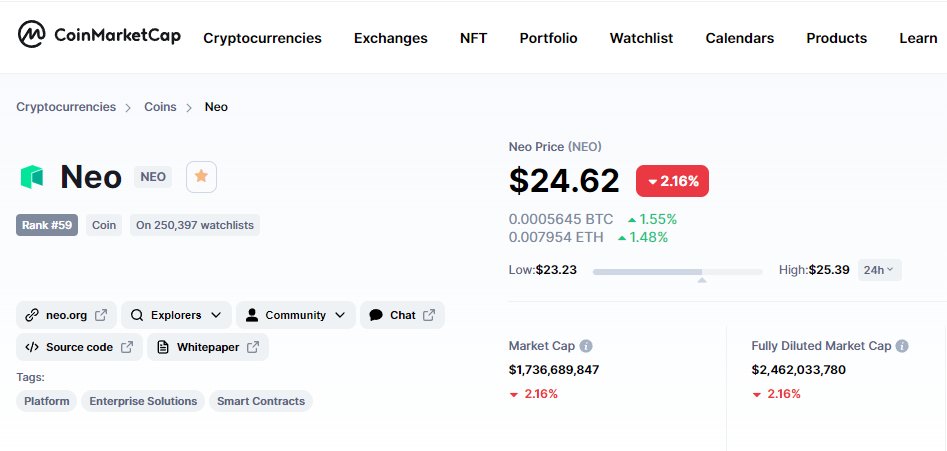Go to the Portfolio page
Image resolution: width=947 pixels, height=451 pixels.
point(548,38)
